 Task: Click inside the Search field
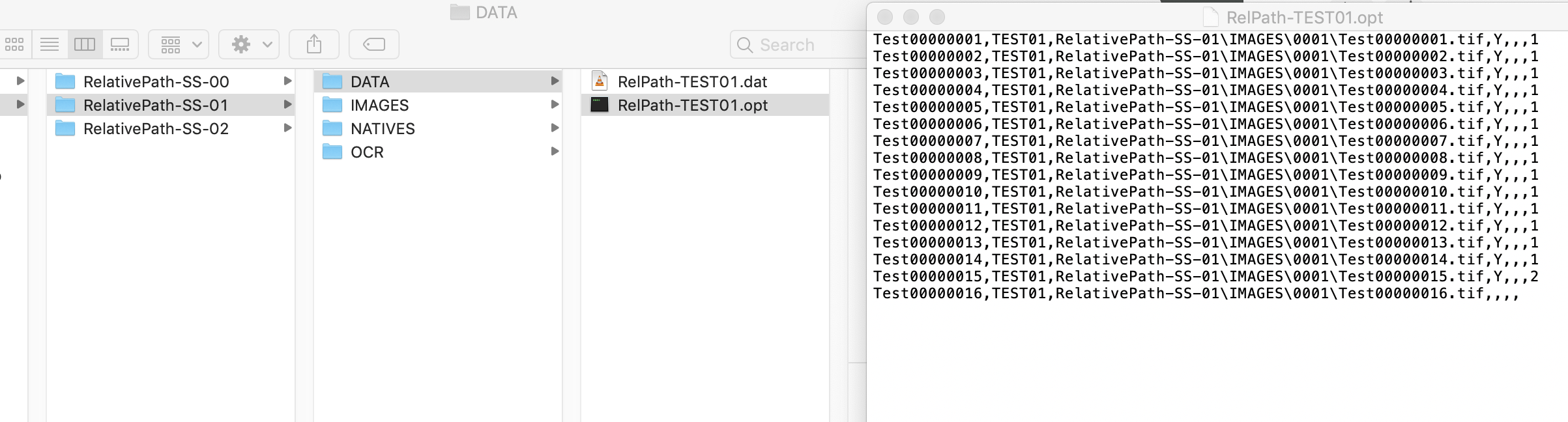[799, 45]
